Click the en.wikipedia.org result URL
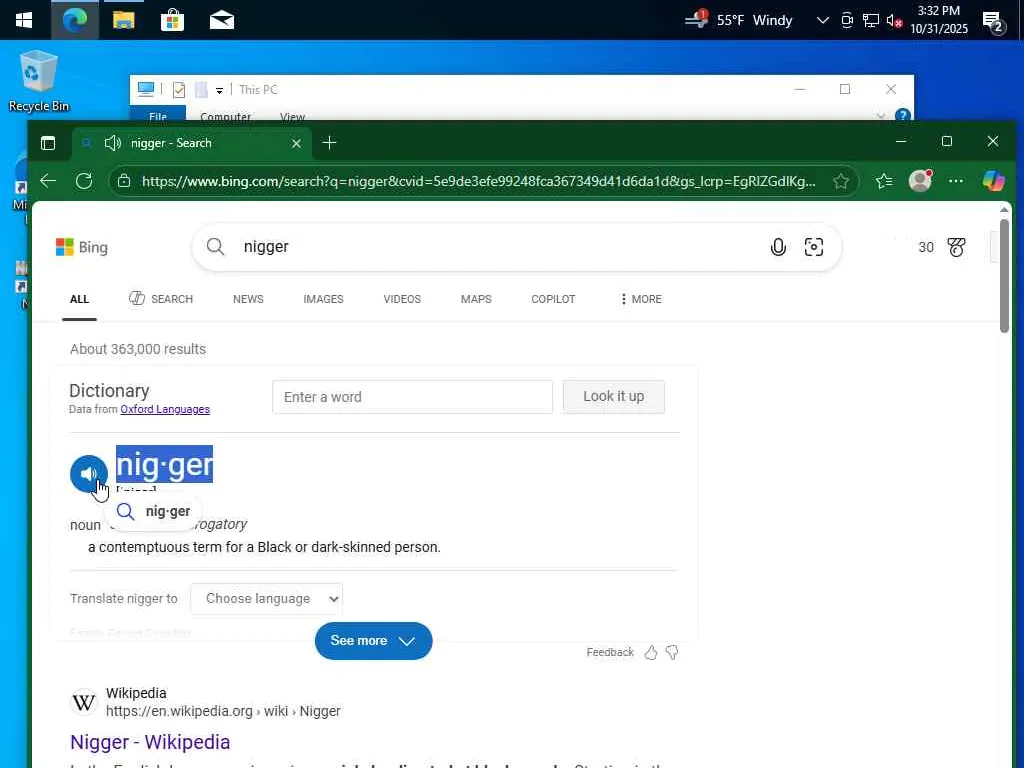This screenshot has height=768, width=1024. click(x=223, y=711)
